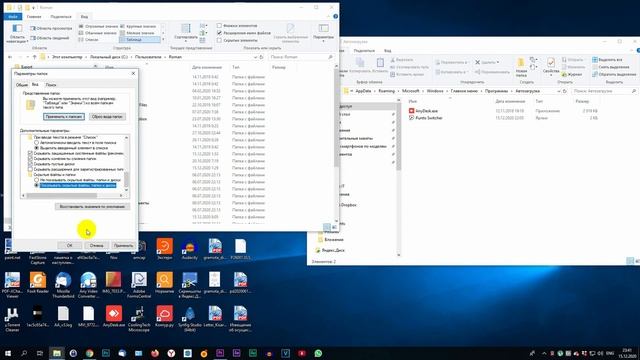640x360 pixels.
Task: Click Выделить все in Автозагрузка window
Action: click(x=607, y=60)
